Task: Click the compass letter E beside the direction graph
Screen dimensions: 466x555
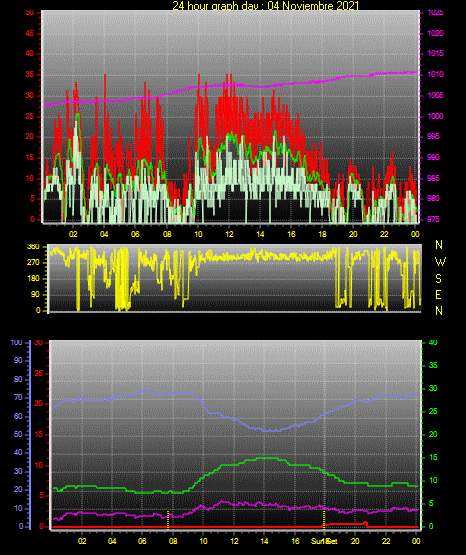Action: 438,295
